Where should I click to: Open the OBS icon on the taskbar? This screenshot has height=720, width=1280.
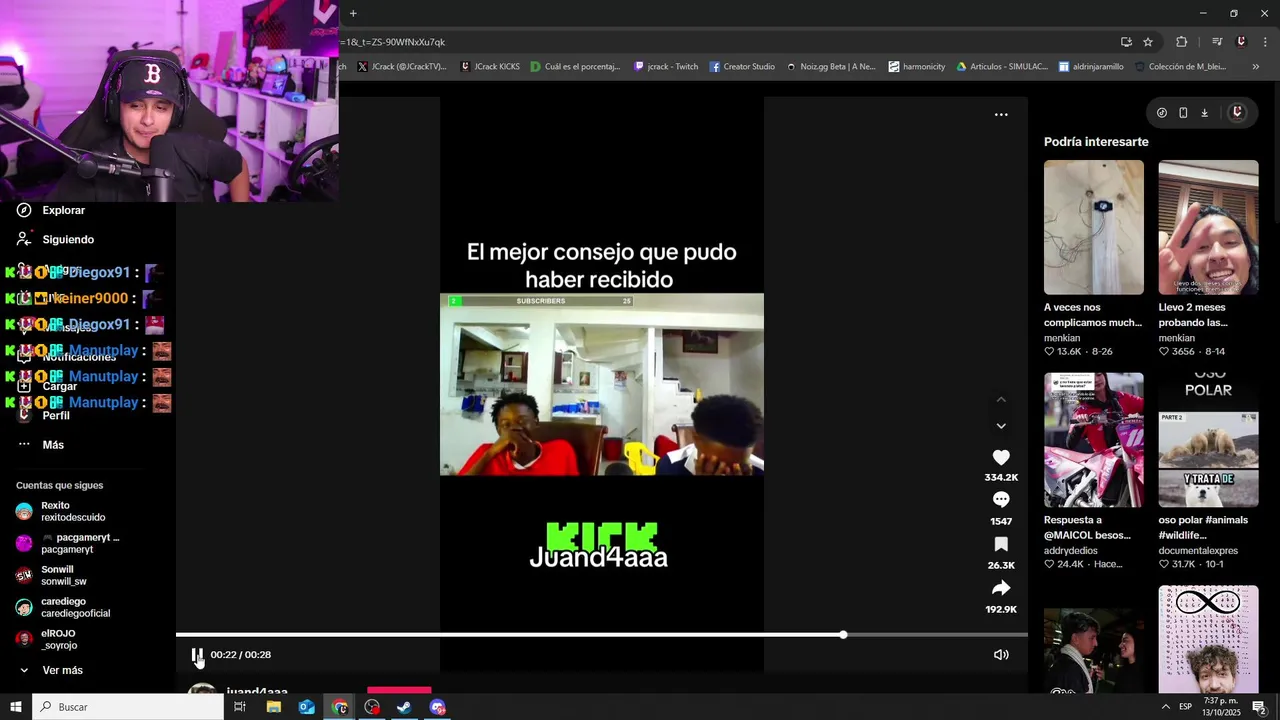pos(372,707)
